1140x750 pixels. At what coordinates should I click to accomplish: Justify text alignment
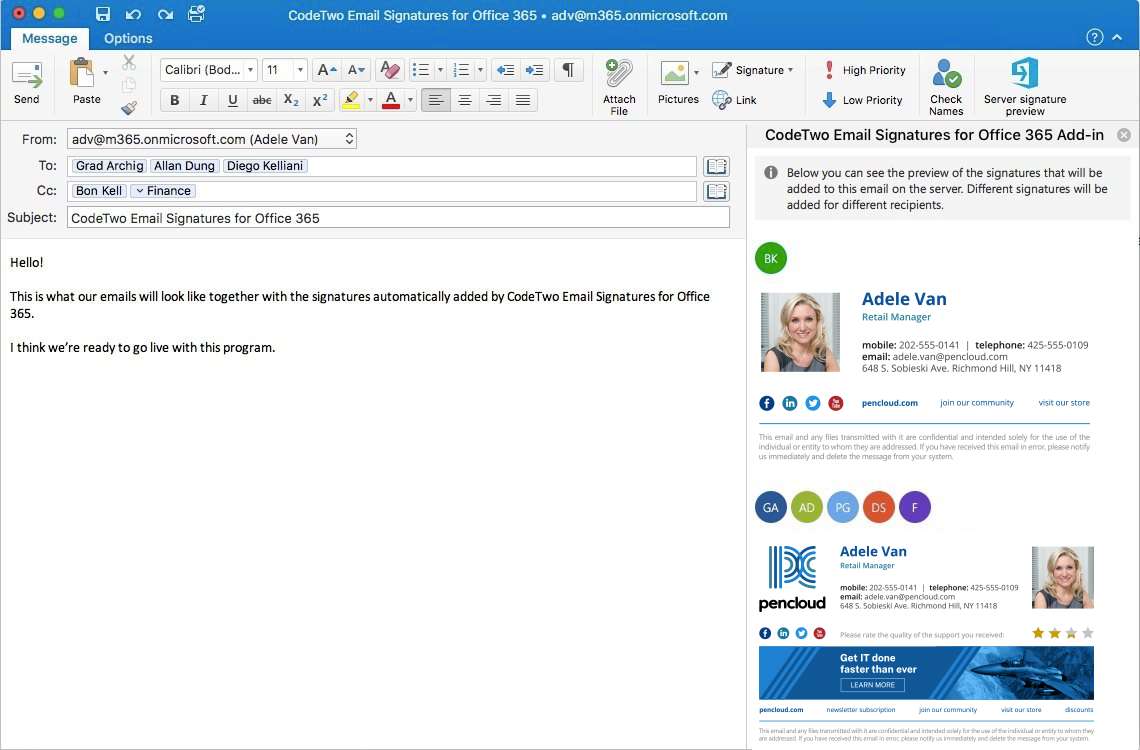point(523,100)
